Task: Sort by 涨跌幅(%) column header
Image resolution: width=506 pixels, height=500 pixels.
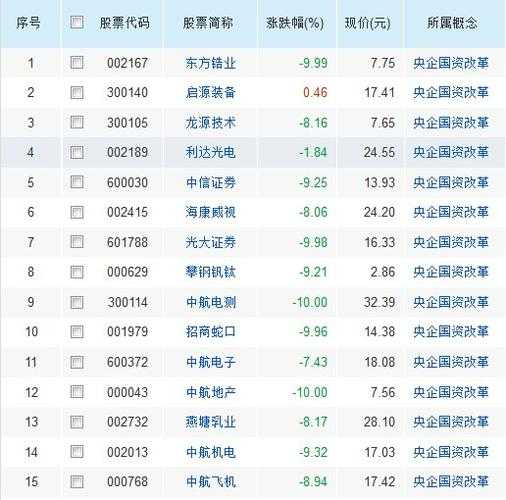Action: click(295, 23)
